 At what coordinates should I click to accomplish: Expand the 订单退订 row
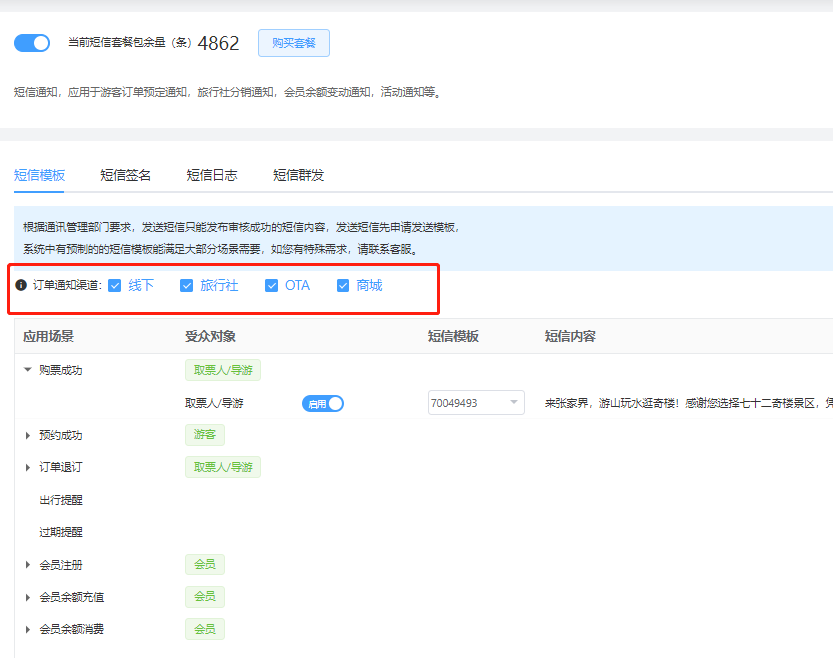tap(28, 467)
